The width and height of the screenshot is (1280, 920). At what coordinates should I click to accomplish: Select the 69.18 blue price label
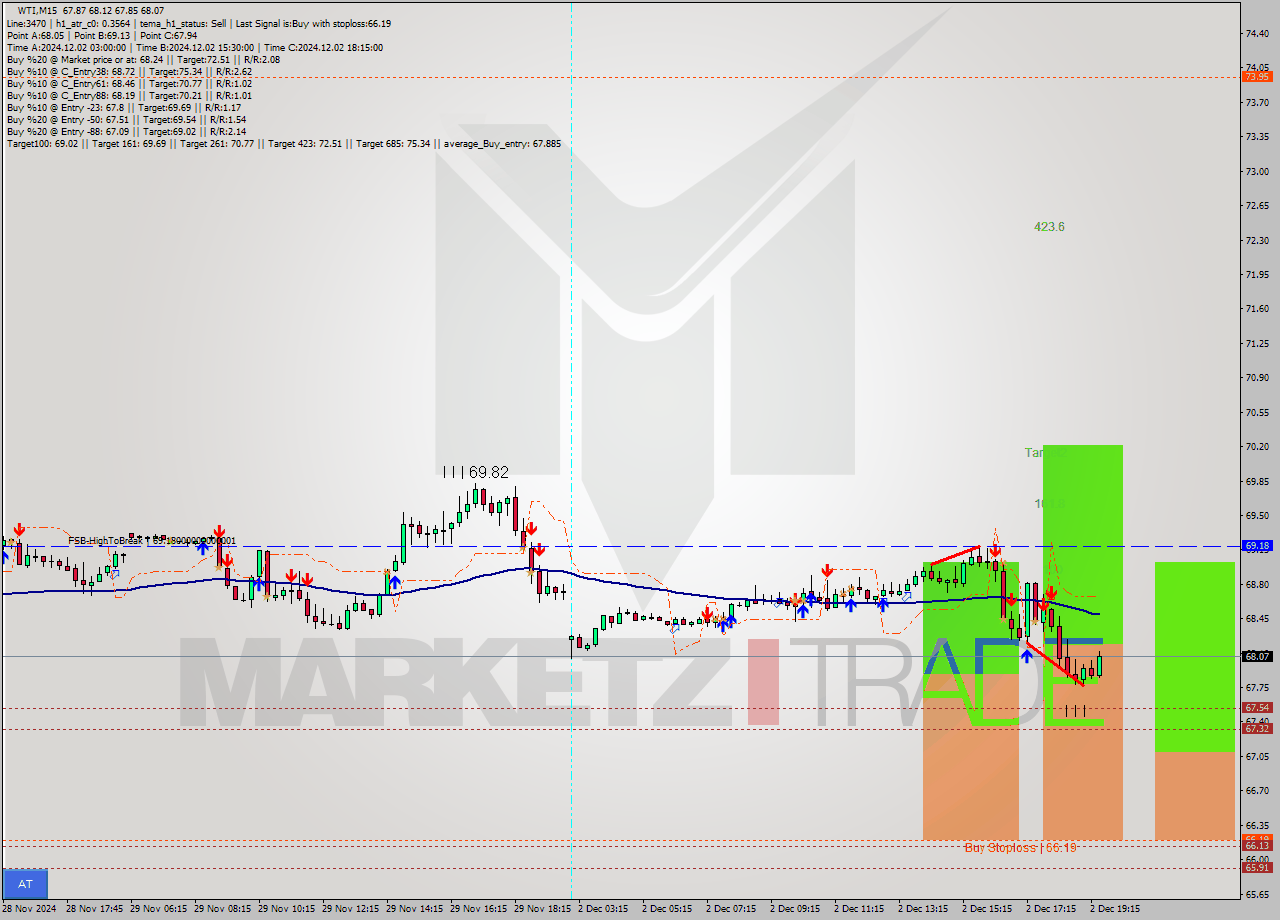click(1257, 546)
